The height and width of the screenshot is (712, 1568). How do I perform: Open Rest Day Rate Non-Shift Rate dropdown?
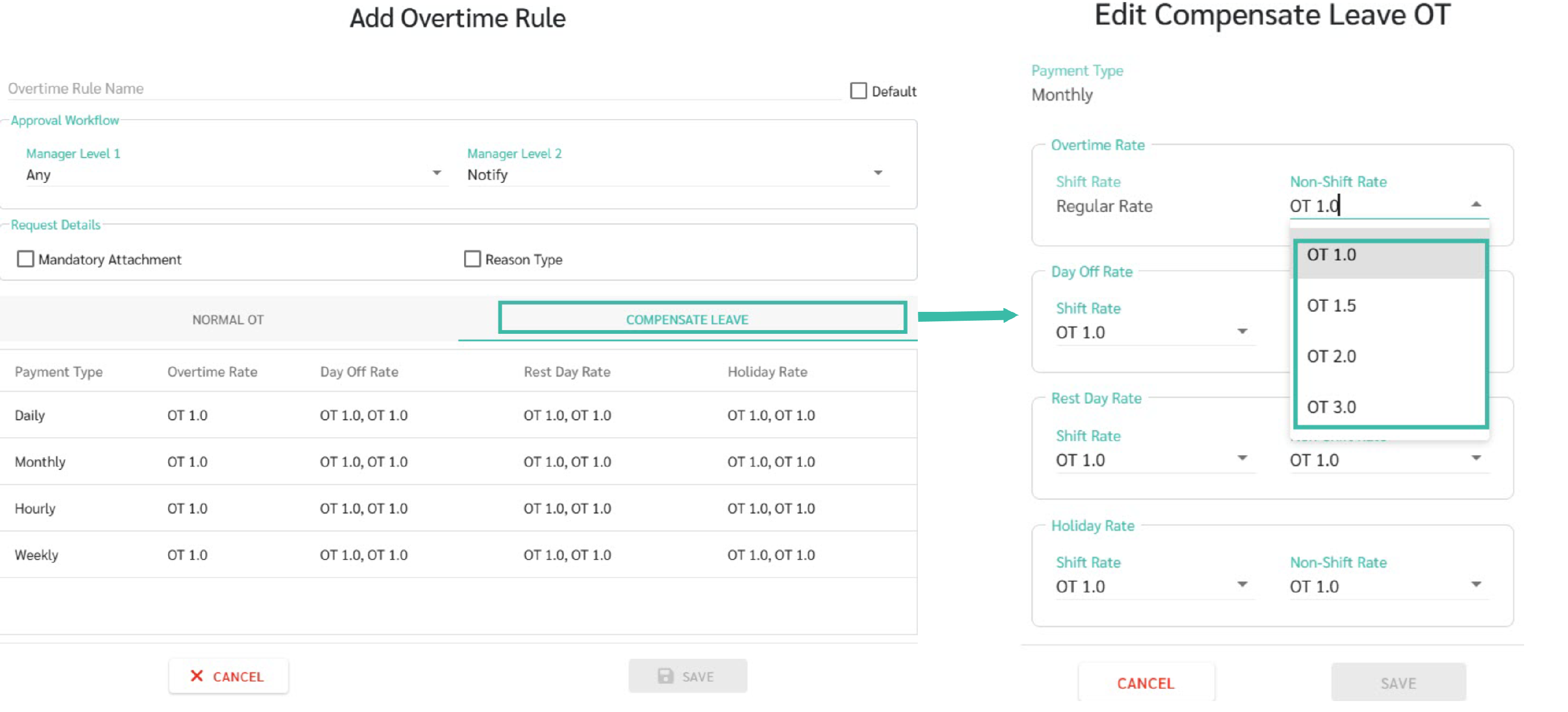tap(1389, 460)
